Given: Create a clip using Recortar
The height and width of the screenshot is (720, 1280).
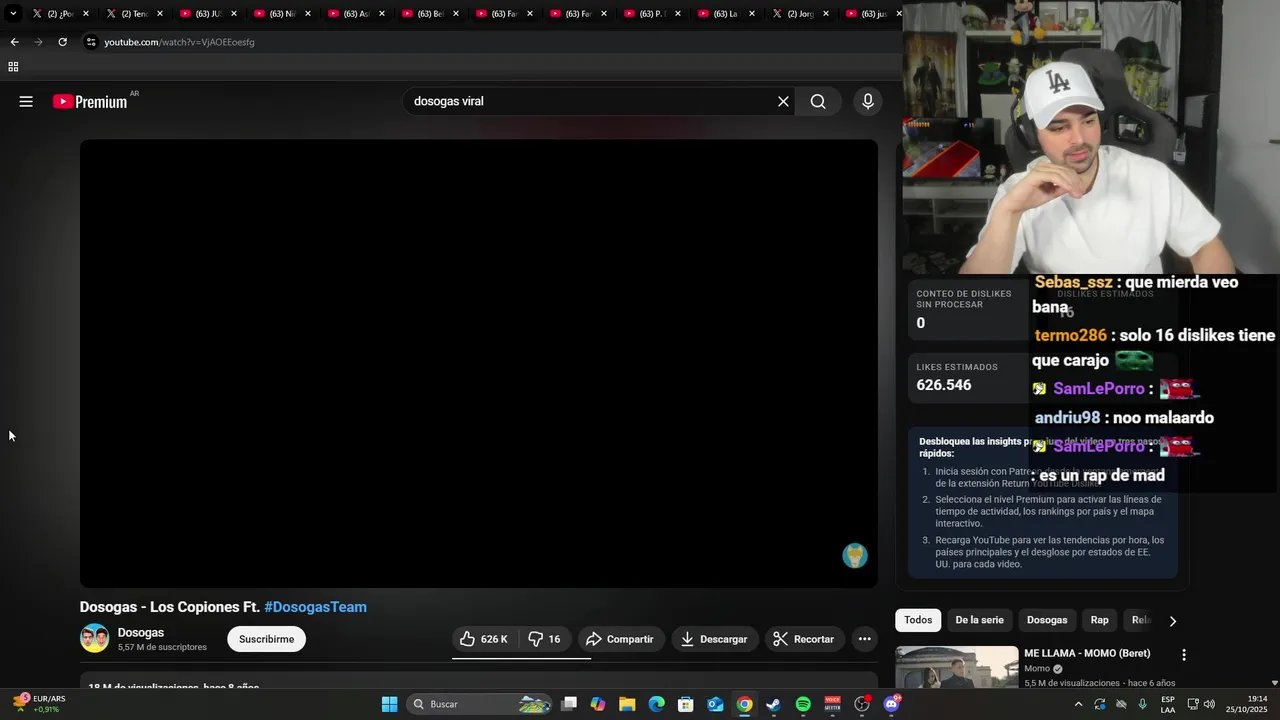Looking at the screenshot, I should tap(804, 639).
